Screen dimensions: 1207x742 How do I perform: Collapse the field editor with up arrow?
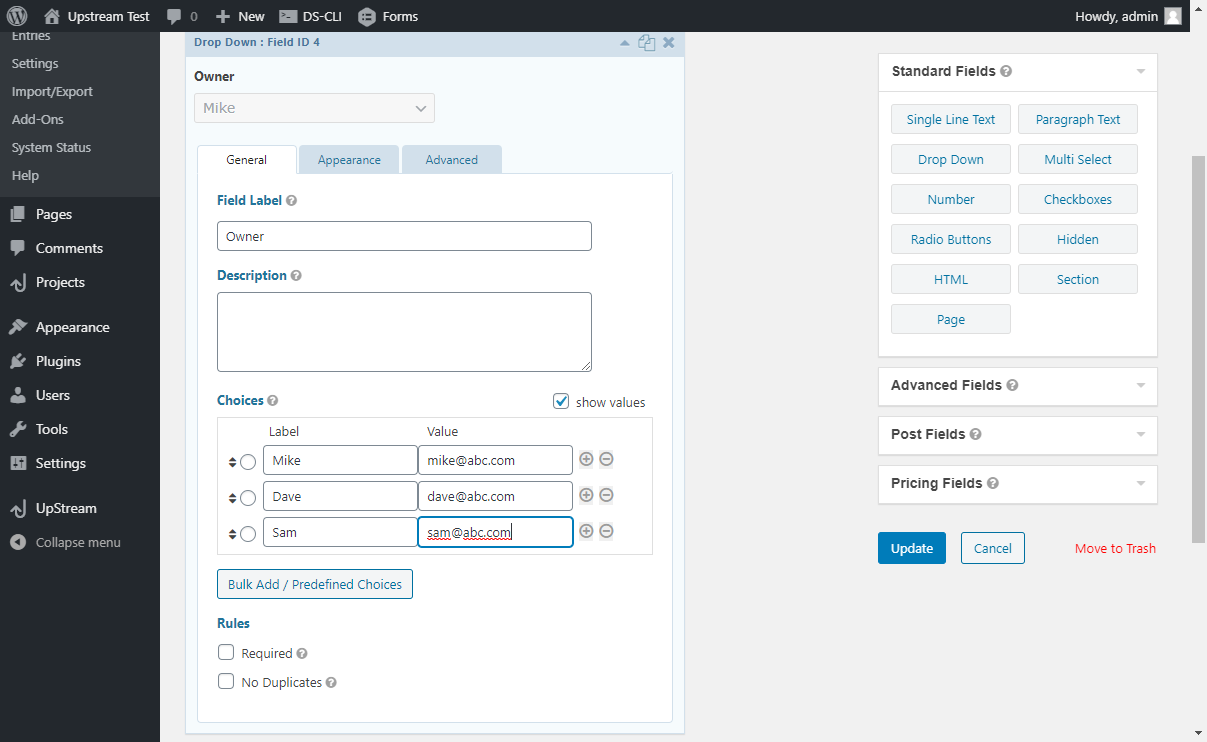click(625, 43)
